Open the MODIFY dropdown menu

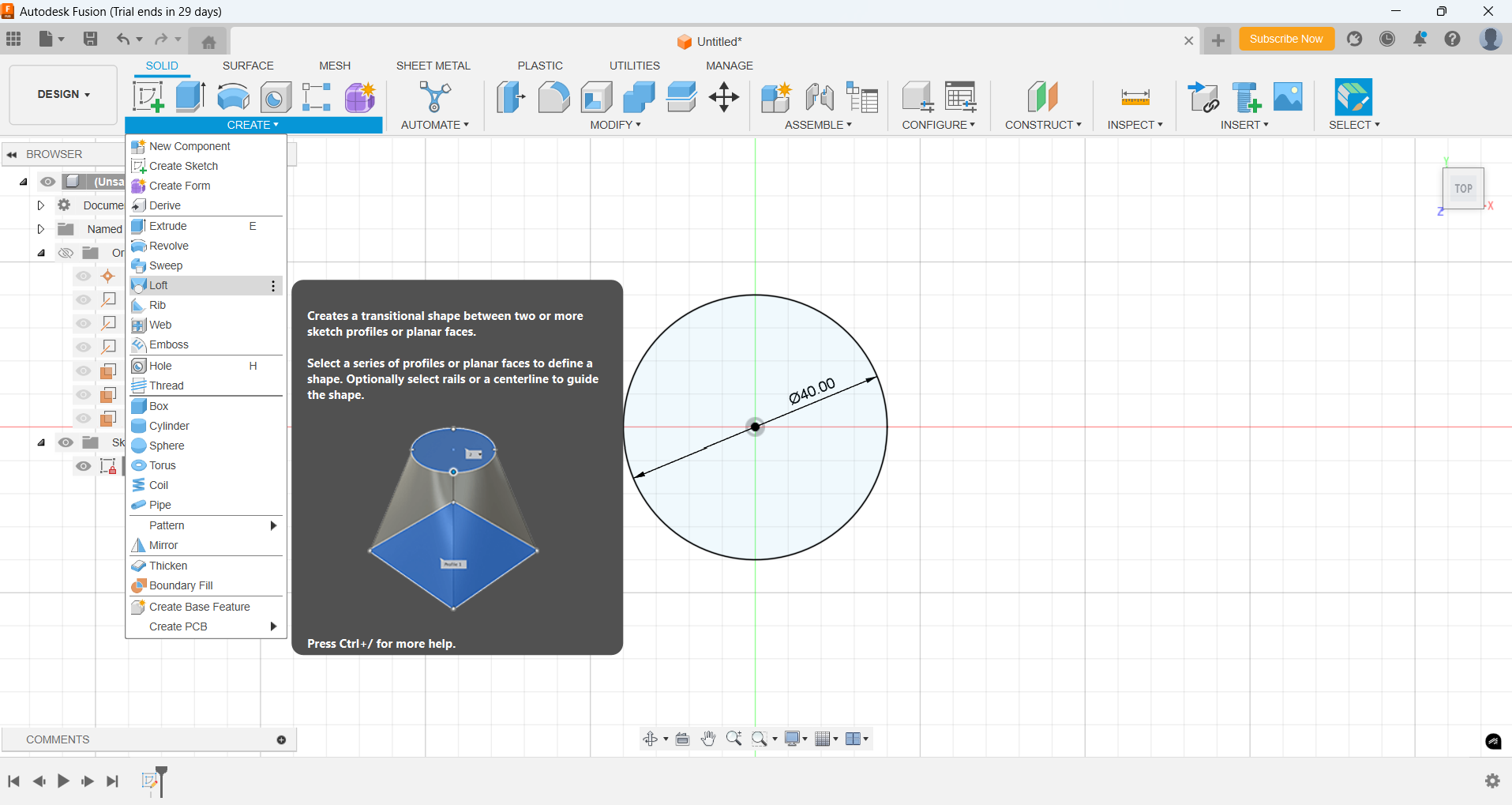615,125
